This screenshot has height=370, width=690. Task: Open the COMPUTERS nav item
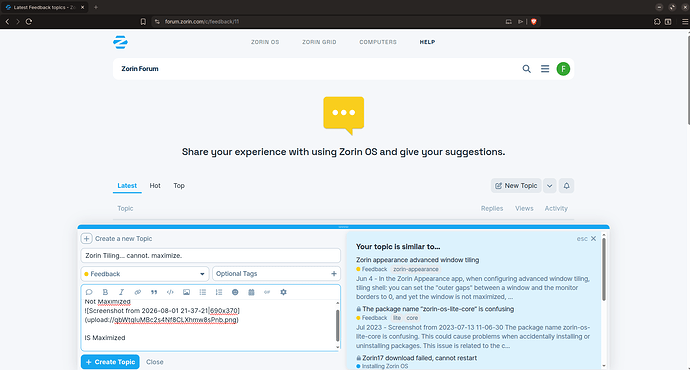(x=378, y=42)
